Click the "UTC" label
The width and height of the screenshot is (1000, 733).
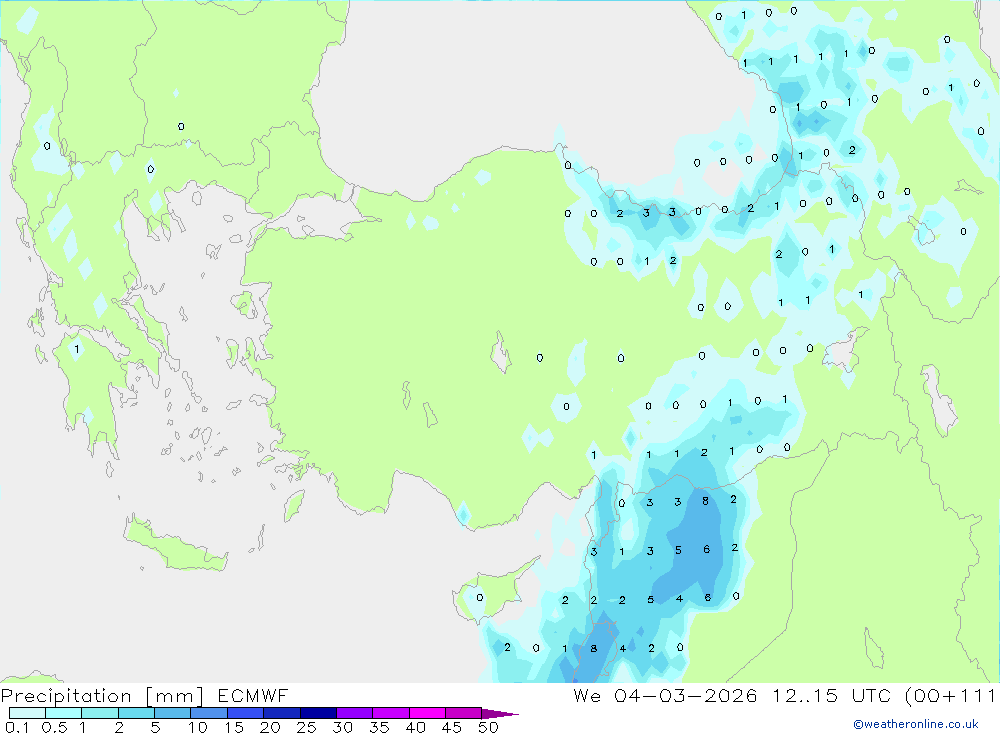point(871,695)
